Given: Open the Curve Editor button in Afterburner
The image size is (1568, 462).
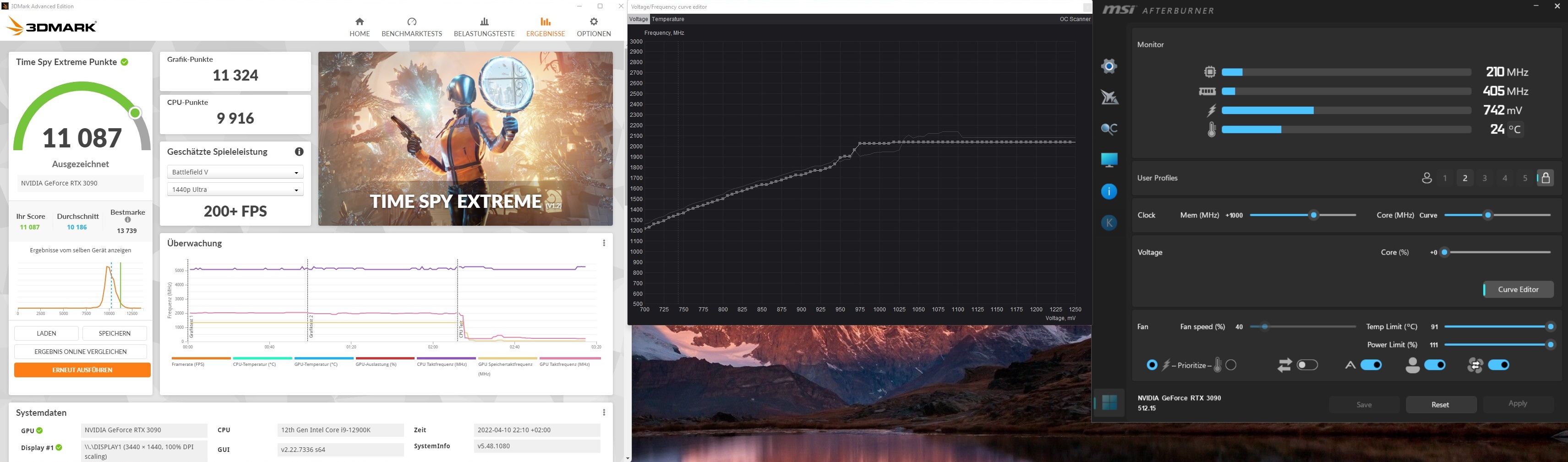Looking at the screenshot, I should (1518, 290).
